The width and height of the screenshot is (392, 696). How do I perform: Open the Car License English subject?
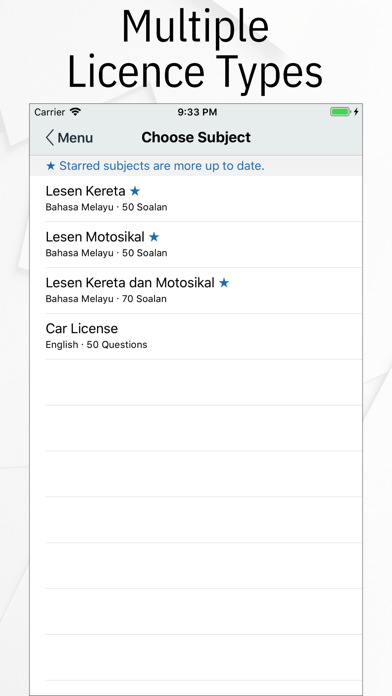[x=196, y=336]
